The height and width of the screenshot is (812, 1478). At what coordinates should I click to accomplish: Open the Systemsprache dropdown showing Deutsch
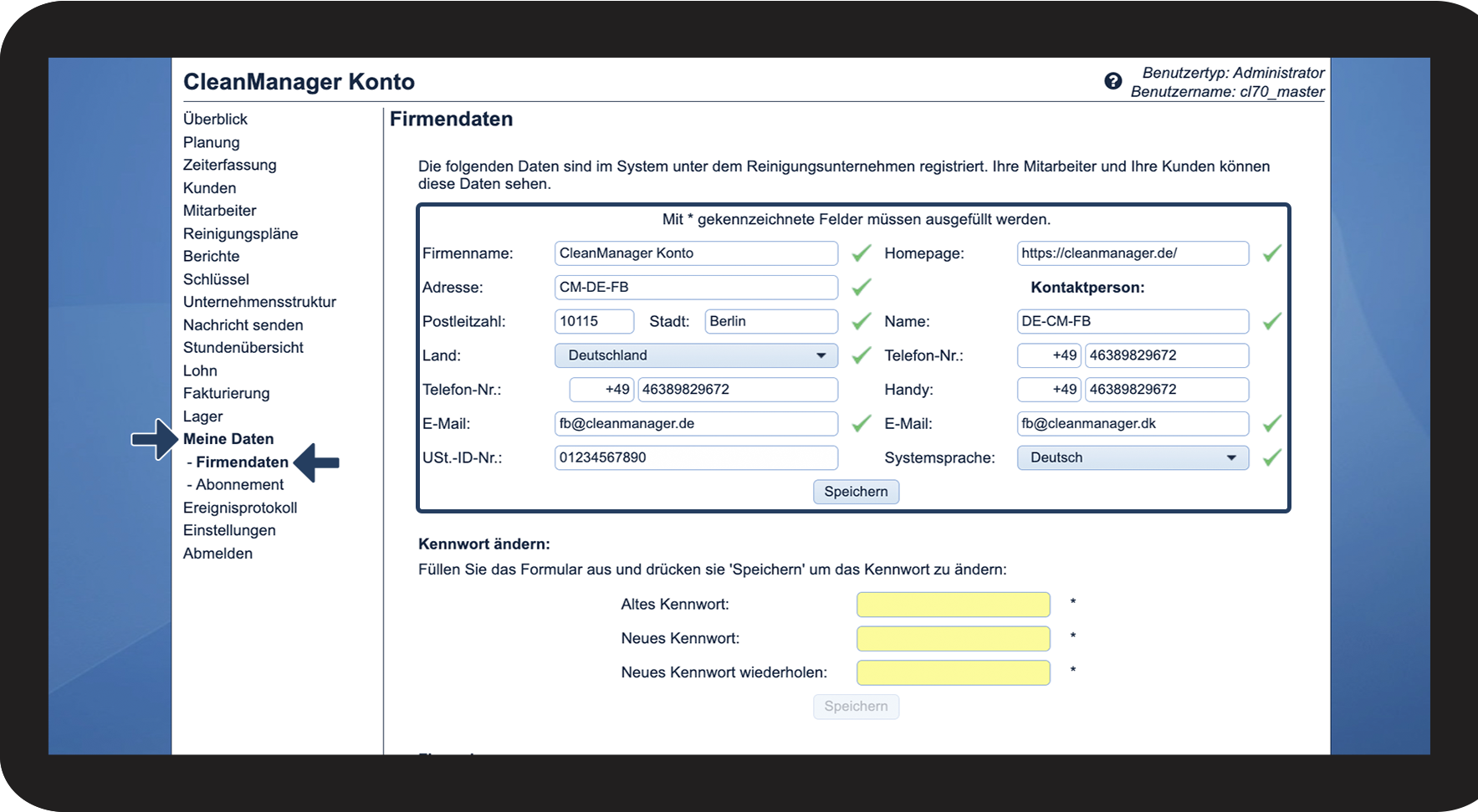click(x=1133, y=457)
